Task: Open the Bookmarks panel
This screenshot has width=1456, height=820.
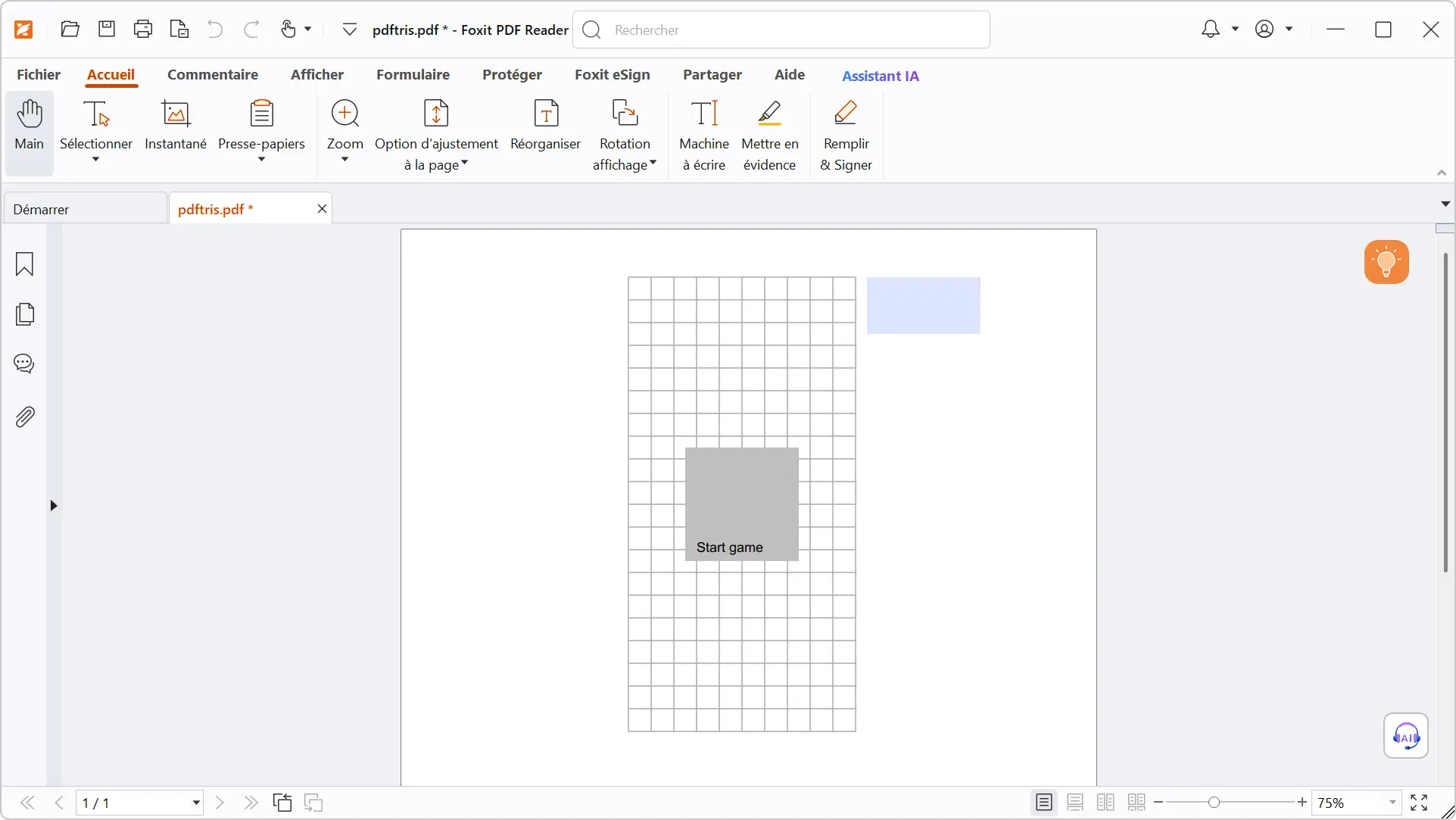Action: click(24, 264)
